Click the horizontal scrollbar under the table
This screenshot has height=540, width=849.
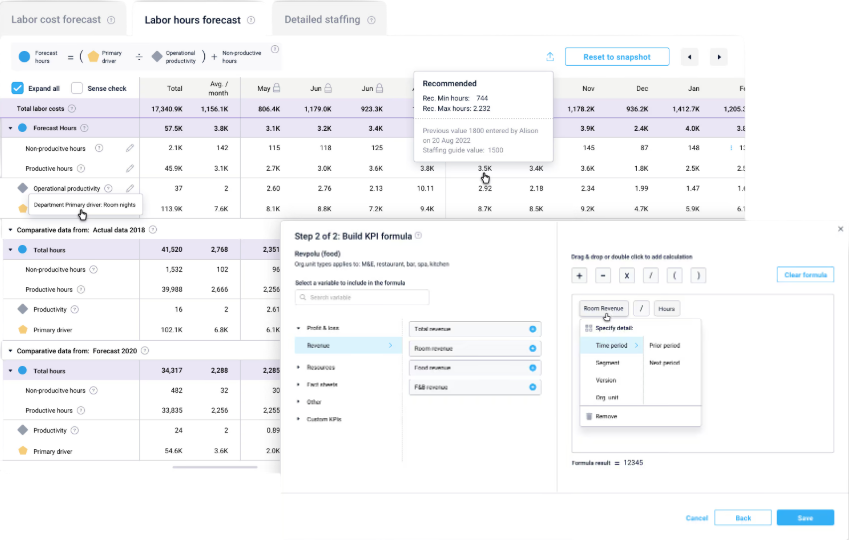coord(214,467)
